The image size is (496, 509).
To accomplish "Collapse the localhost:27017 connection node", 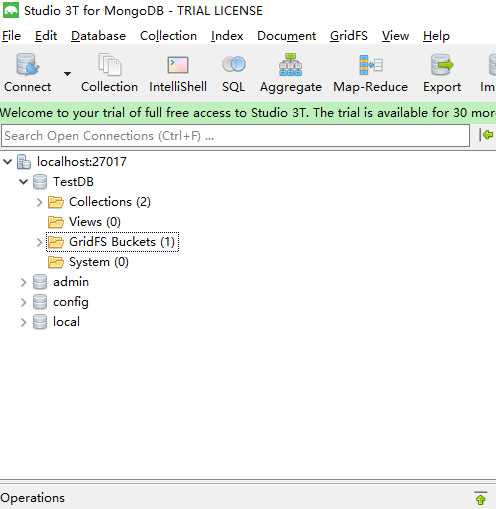I will 7,162.
